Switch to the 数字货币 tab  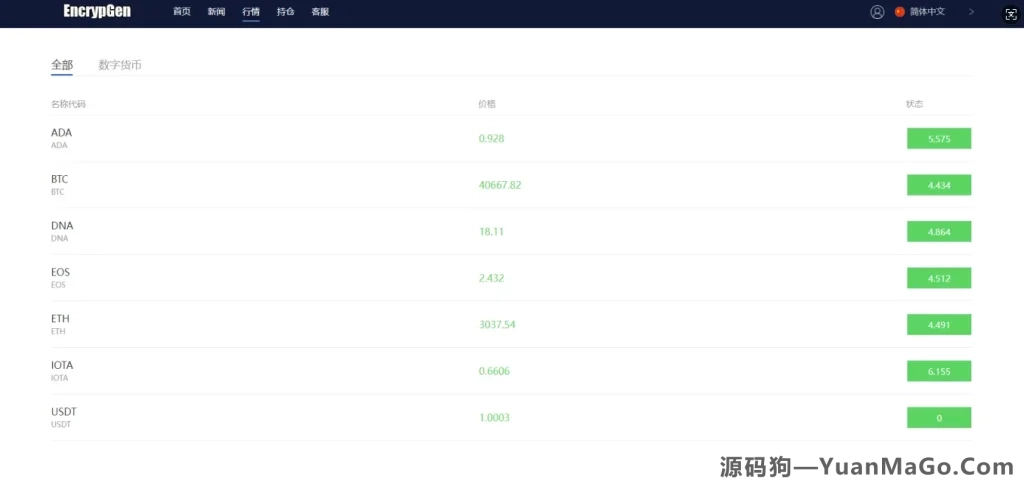(120, 65)
